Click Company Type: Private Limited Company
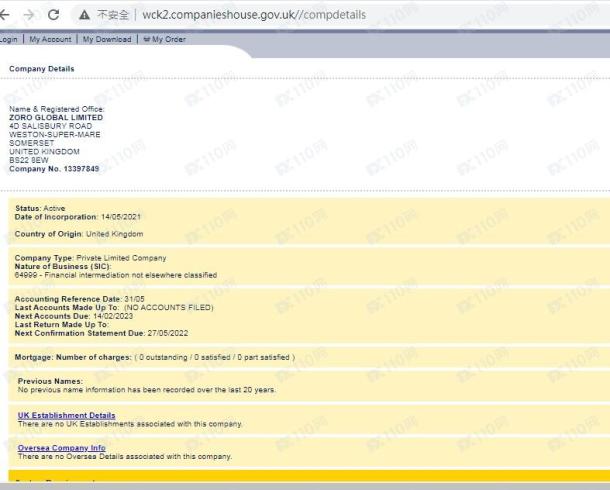This screenshot has width=610, height=490. coord(90,258)
